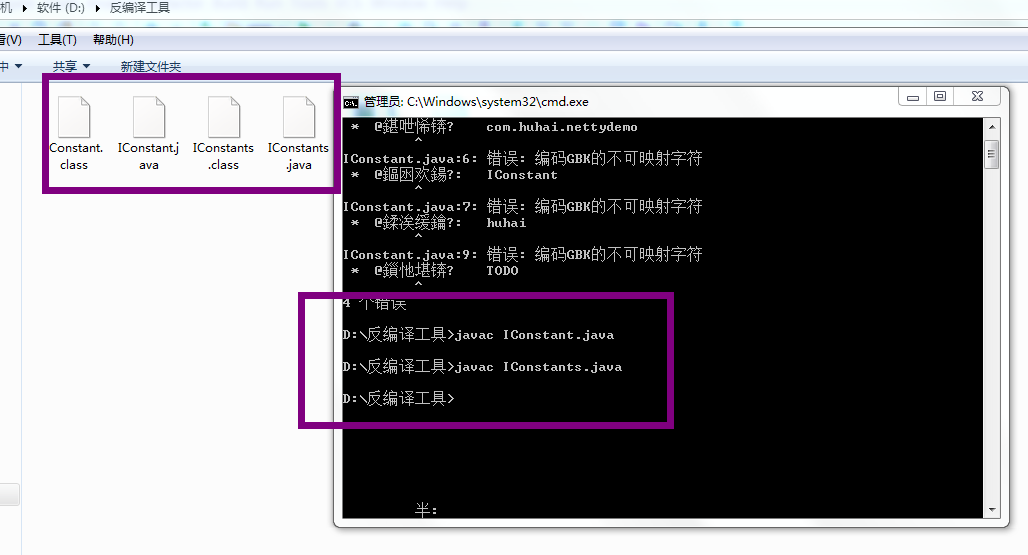Select the IConstants.class file icon

(224, 117)
